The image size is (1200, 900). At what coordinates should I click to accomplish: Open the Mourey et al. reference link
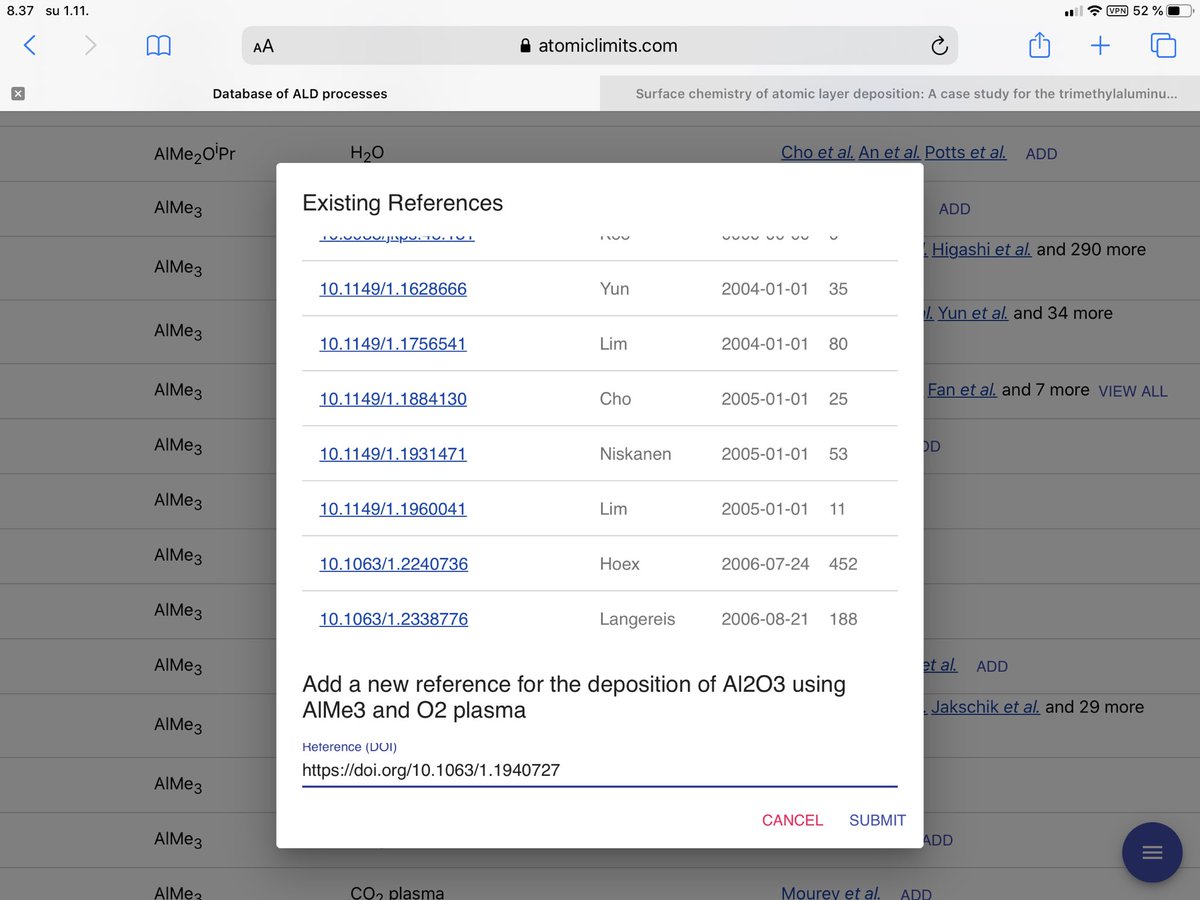pos(830,893)
